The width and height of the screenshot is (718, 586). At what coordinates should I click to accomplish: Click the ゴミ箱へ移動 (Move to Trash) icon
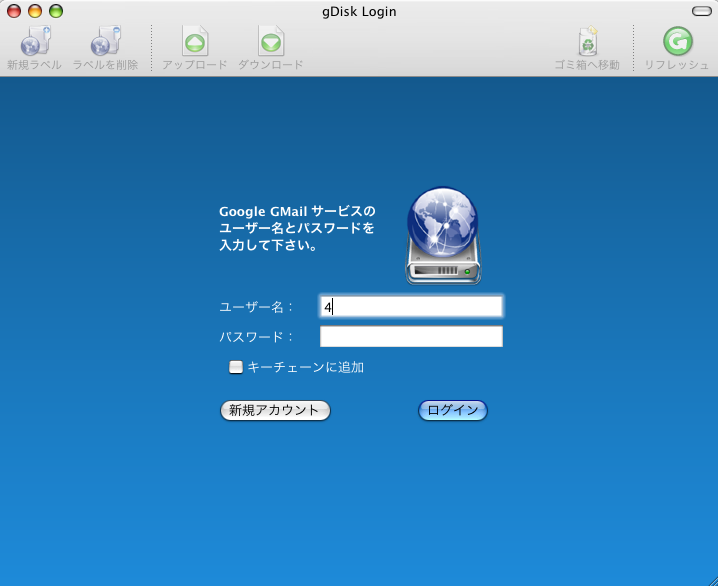588,41
